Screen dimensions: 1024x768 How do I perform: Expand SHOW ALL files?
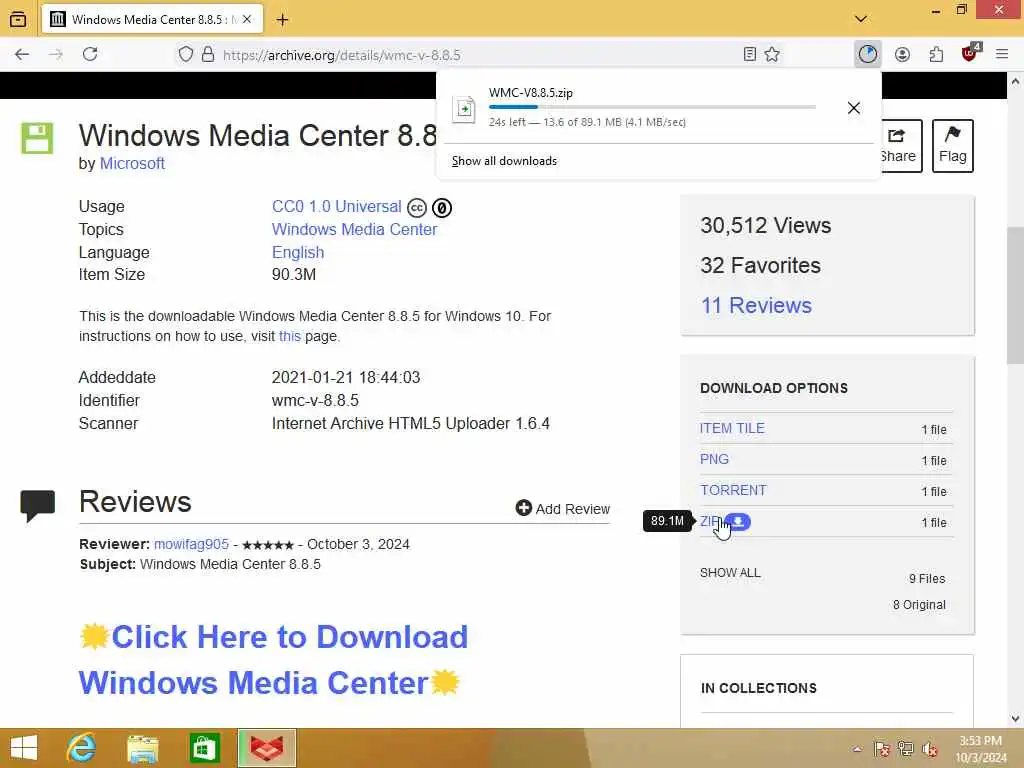730,573
